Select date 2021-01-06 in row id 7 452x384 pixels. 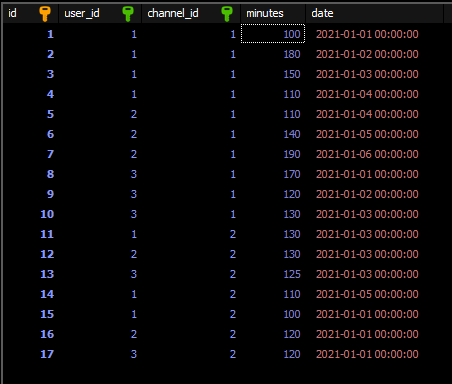(367, 154)
